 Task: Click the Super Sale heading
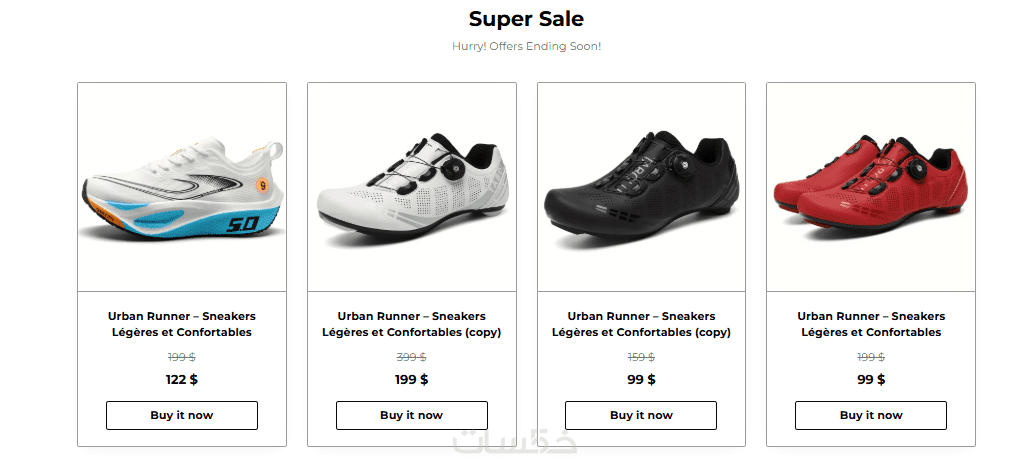tap(526, 19)
